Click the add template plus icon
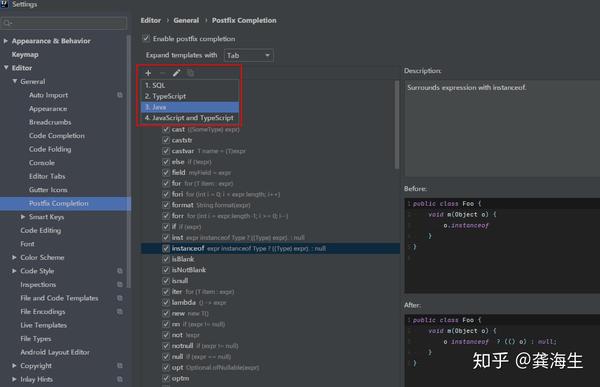The height and width of the screenshot is (387, 600). point(148,73)
